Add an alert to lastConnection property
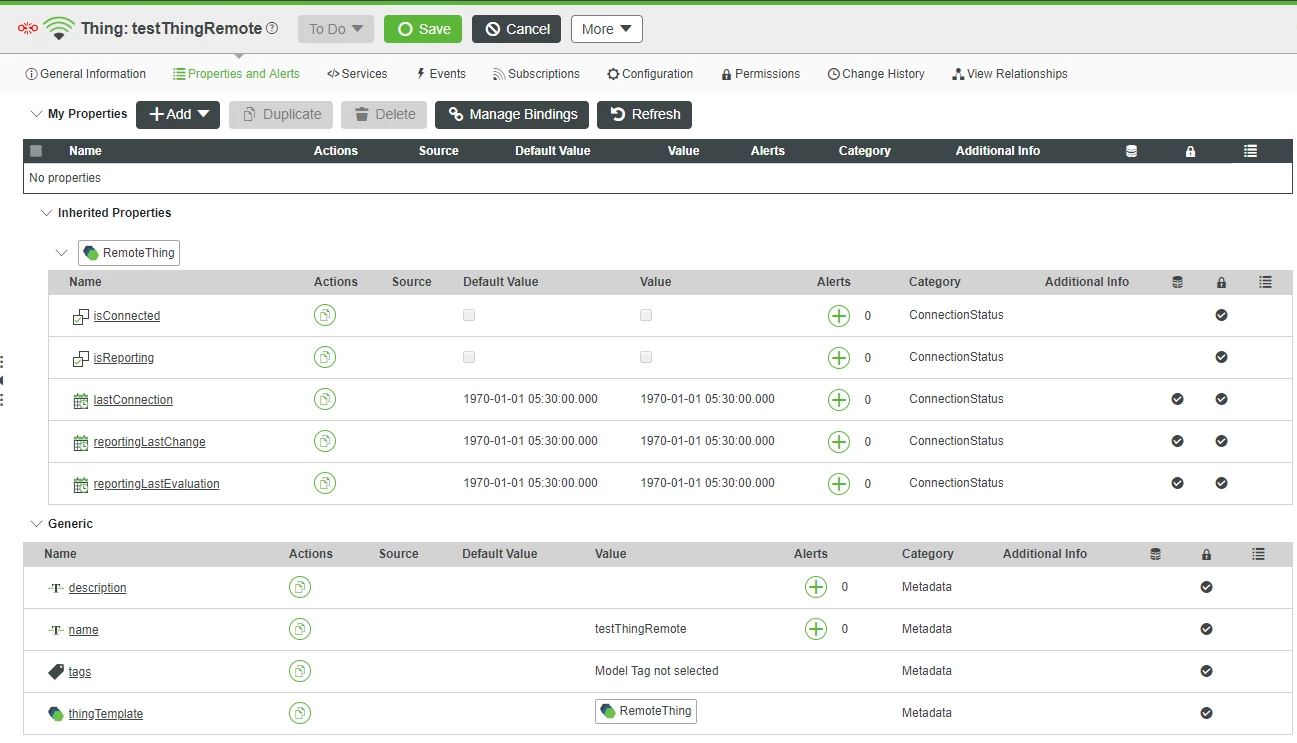This screenshot has width=1297, height=743. click(x=838, y=400)
